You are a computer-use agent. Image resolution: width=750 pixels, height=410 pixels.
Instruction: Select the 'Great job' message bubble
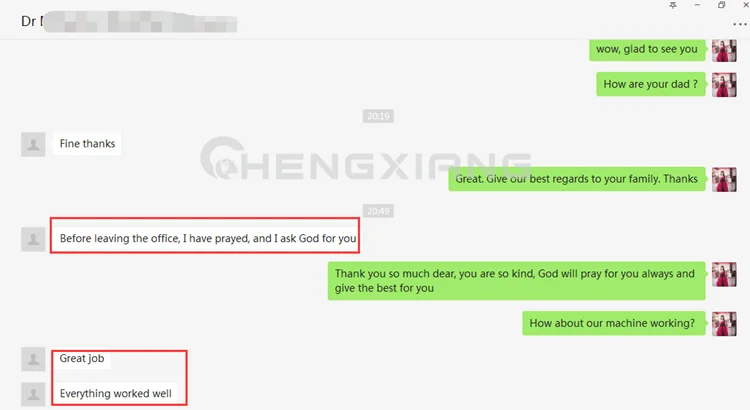click(x=82, y=358)
